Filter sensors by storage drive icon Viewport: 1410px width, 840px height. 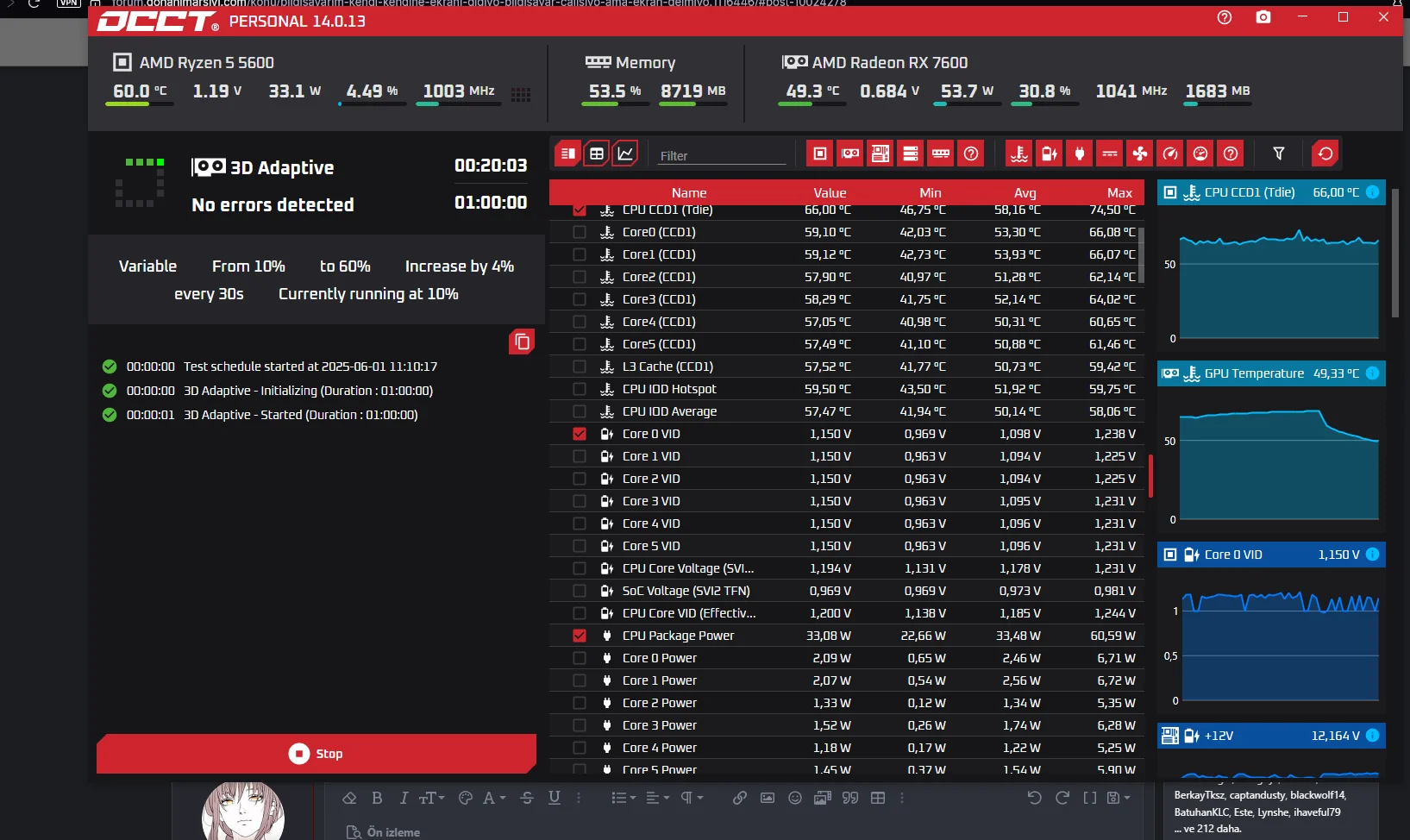911,154
